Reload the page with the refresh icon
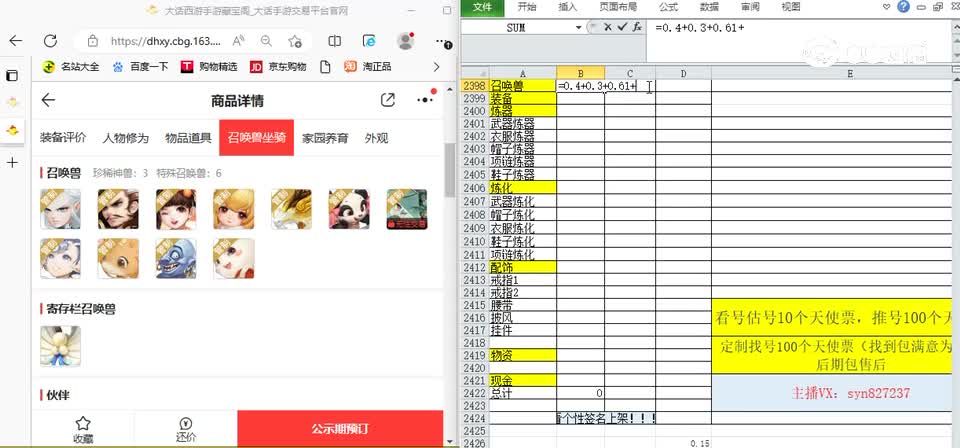The image size is (960, 448). click(x=50, y=41)
